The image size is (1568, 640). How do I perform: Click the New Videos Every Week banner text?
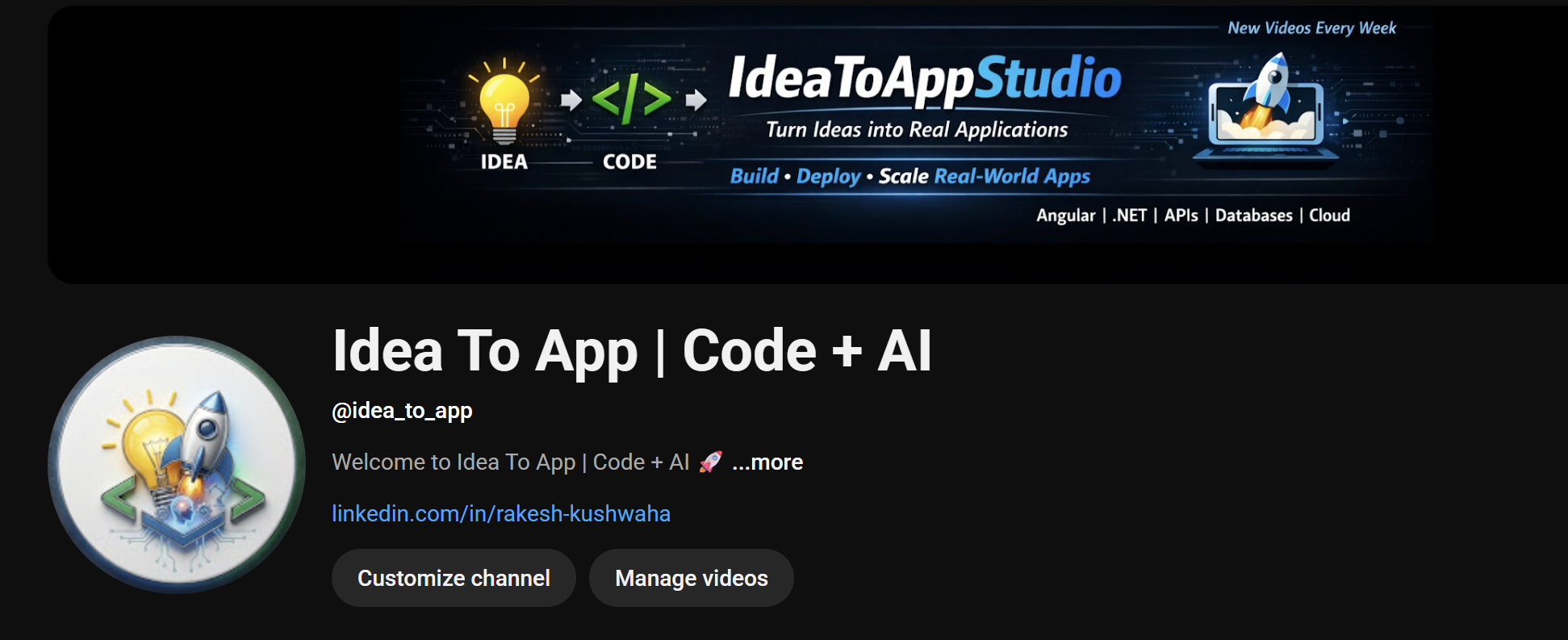point(1311,28)
